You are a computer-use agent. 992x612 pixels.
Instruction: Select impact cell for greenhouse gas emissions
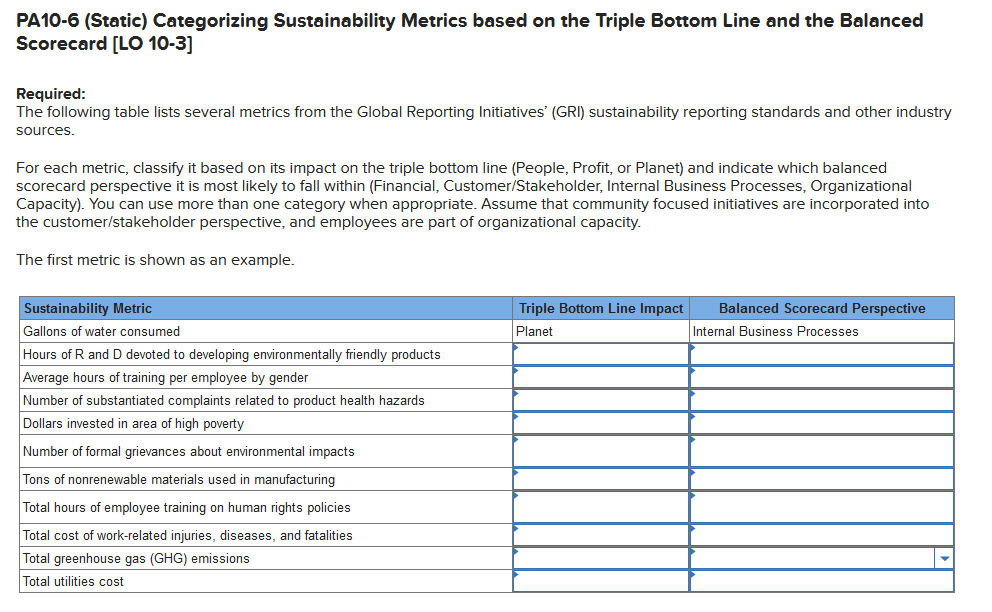(x=600, y=558)
